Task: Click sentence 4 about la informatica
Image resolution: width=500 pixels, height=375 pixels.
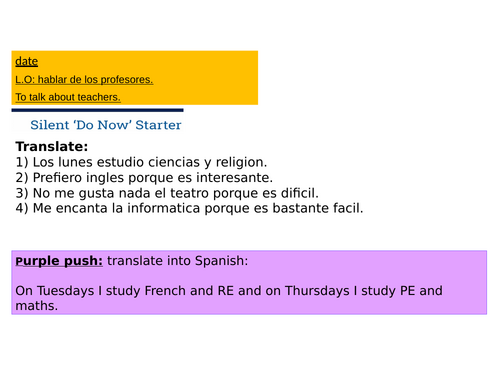Action: (x=189, y=208)
